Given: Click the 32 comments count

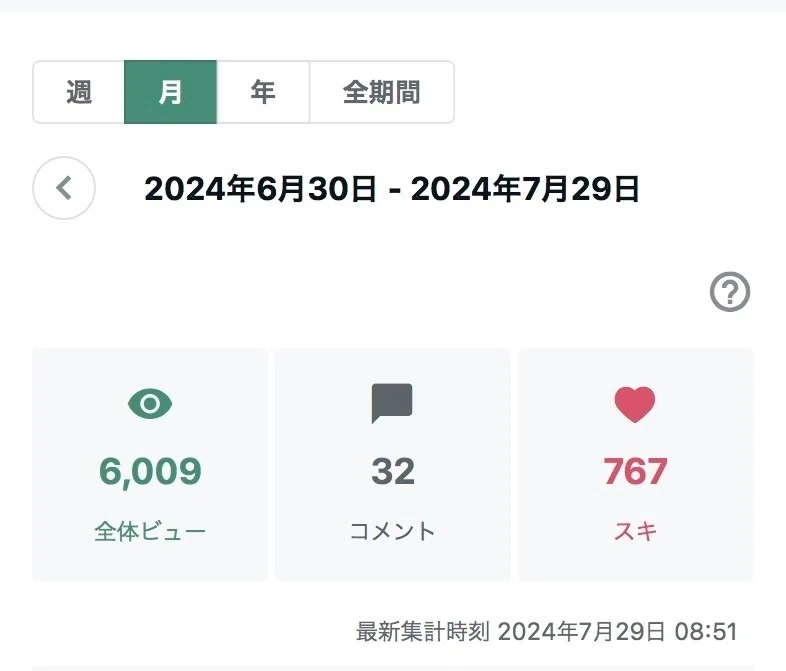Looking at the screenshot, I should (x=393, y=472).
